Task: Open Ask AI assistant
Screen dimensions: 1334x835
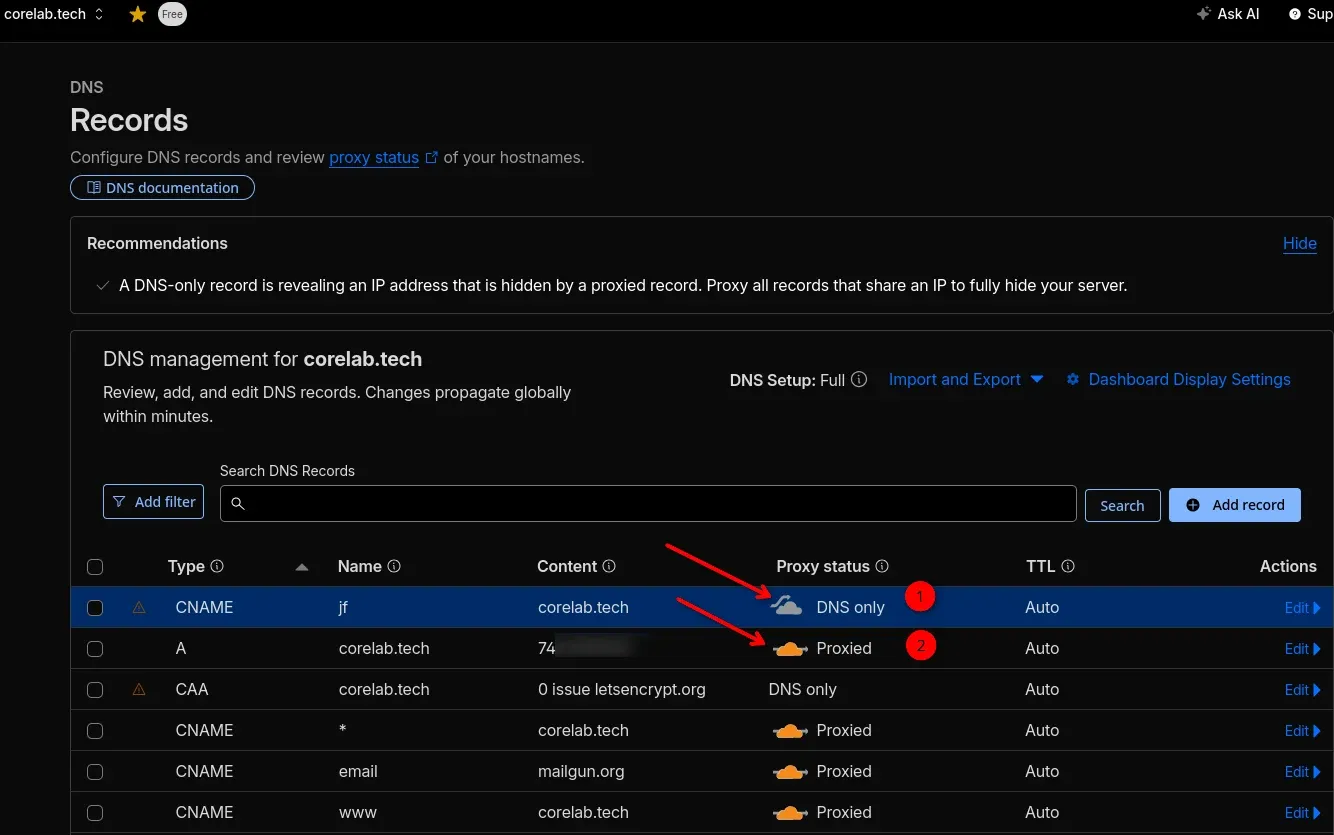Action: pos(1228,14)
